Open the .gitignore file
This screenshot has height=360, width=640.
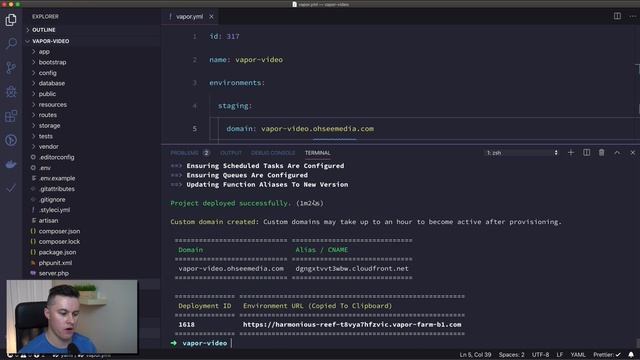[x=52, y=200]
